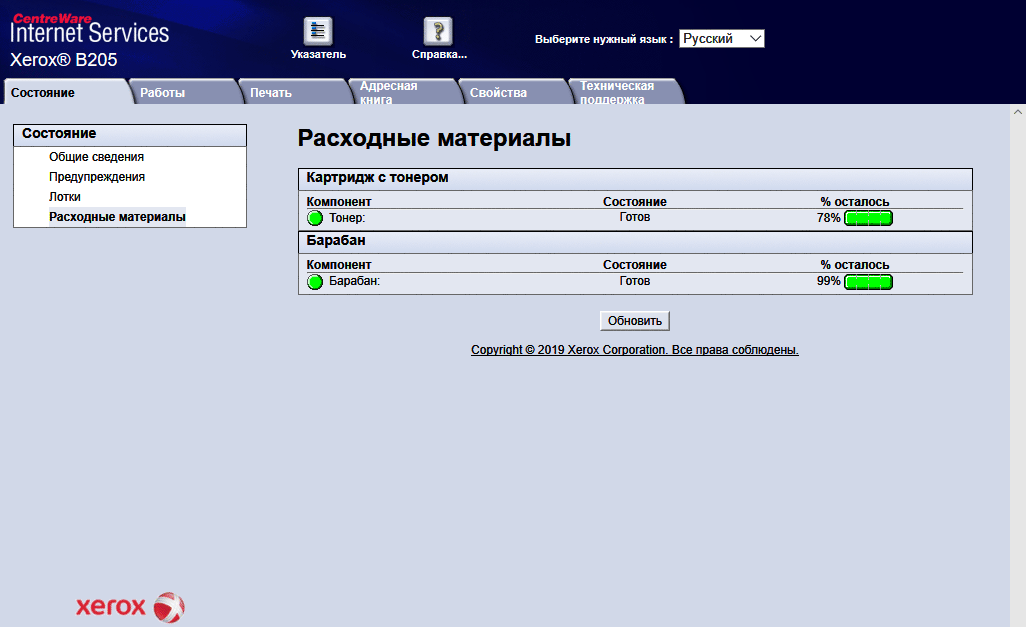Click the green status dot beside Тонер

(315, 218)
